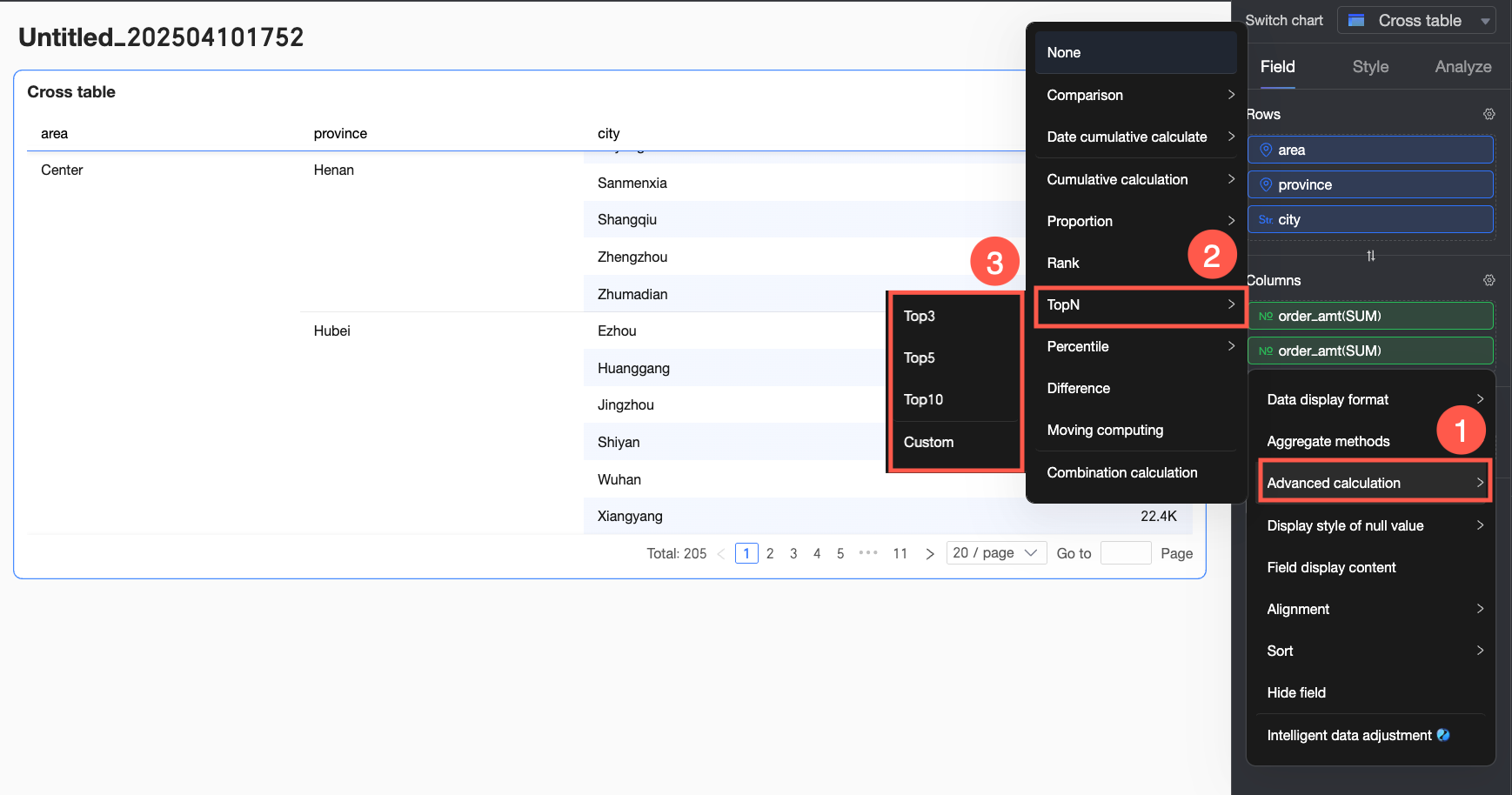Open the 20 / page size dropdown

click(x=996, y=553)
